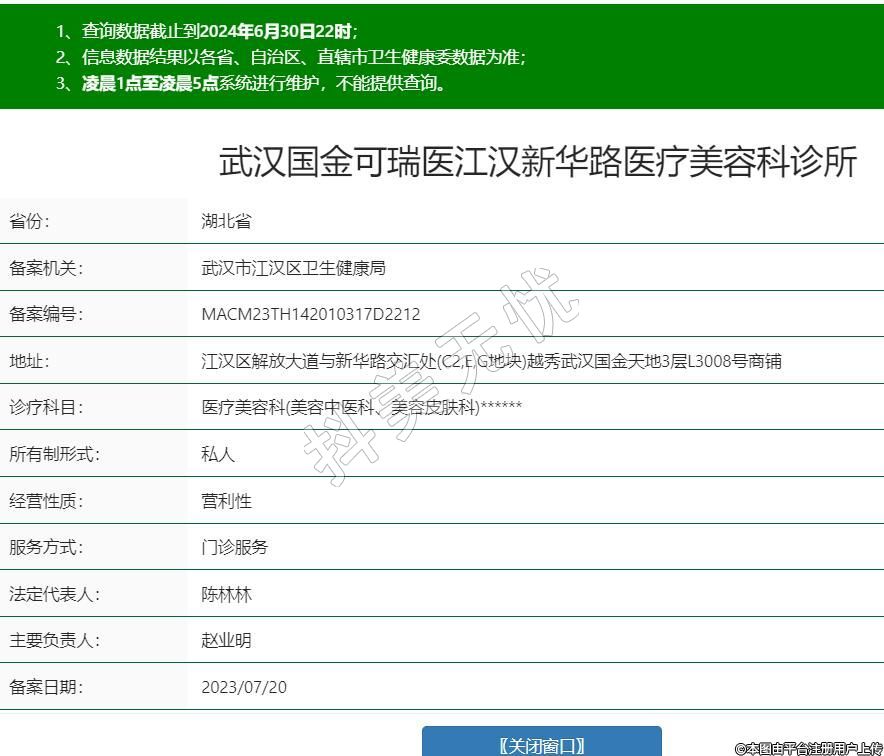Click the filing date 2023/07/20
Screen dimensions: 884x756
tap(244, 687)
